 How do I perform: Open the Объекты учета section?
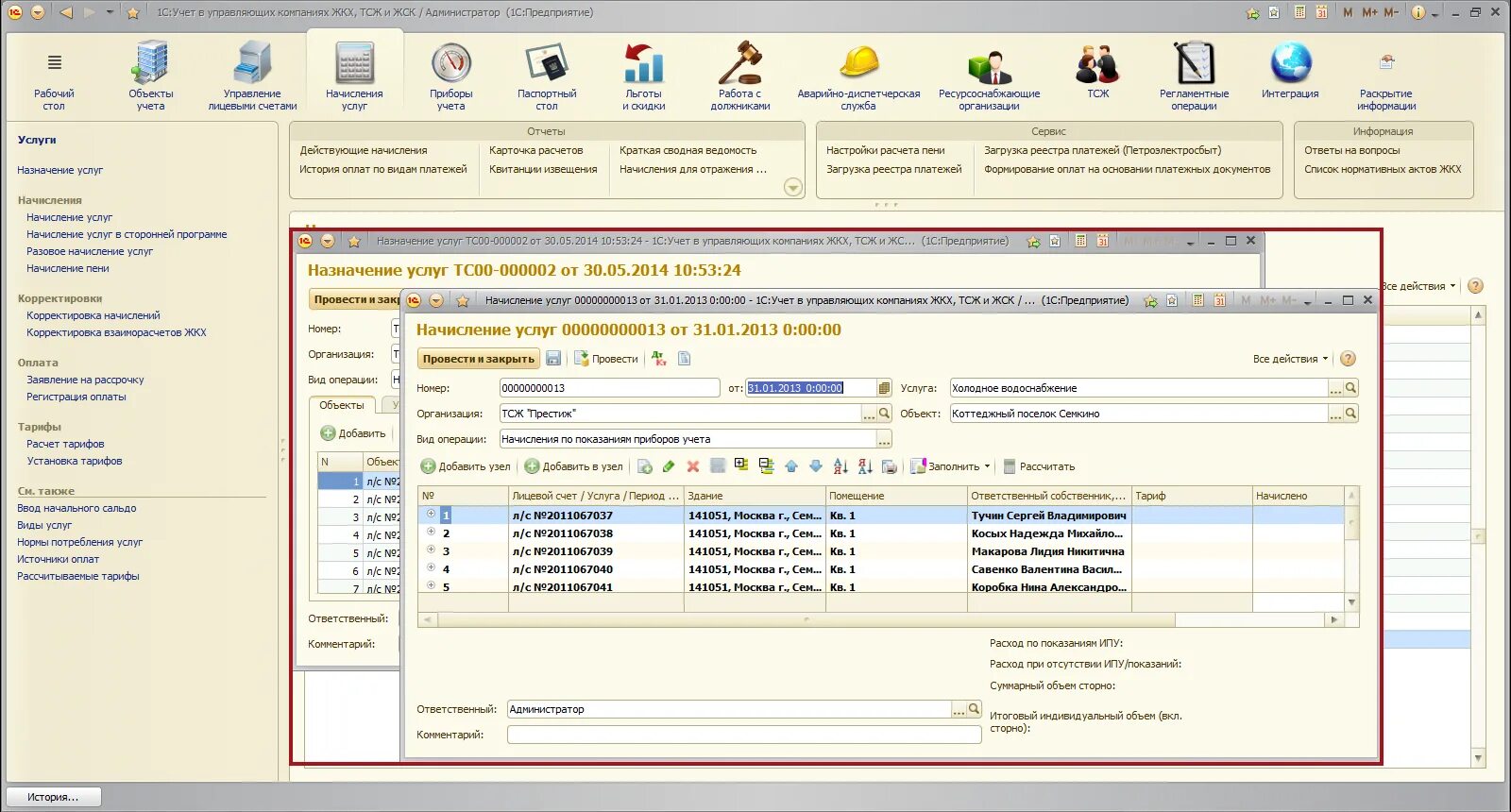(x=151, y=76)
